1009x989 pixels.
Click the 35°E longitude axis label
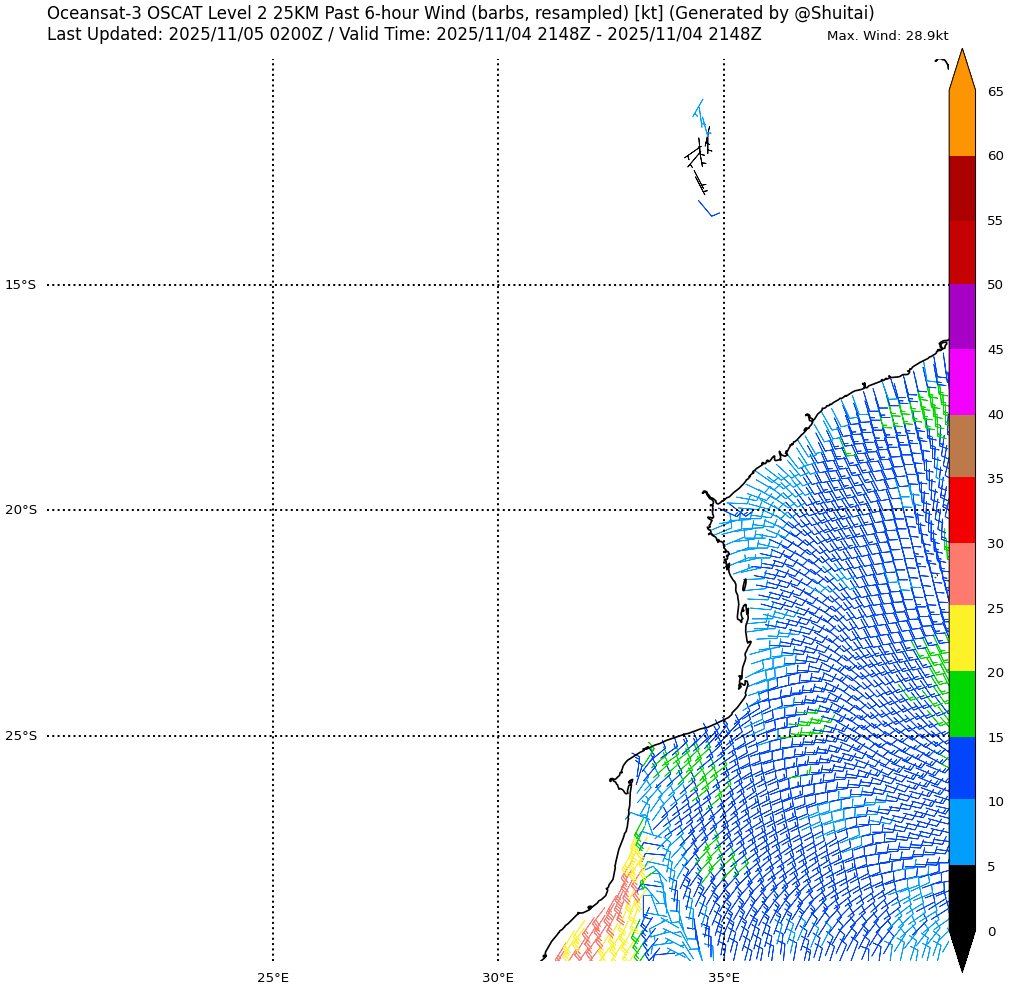(724, 977)
